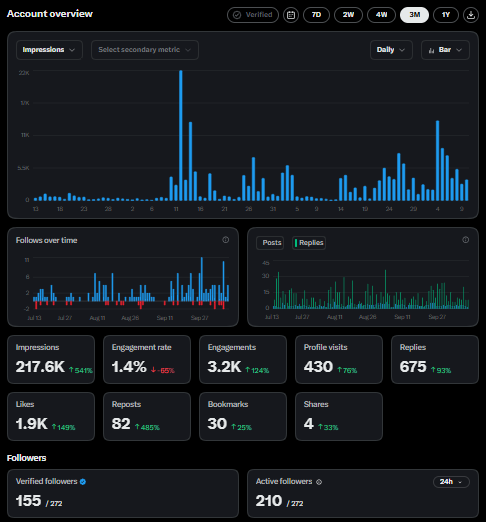This screenshot has width=486, height=522.
Task: Select the 3M time range
Action: point(414,15)
